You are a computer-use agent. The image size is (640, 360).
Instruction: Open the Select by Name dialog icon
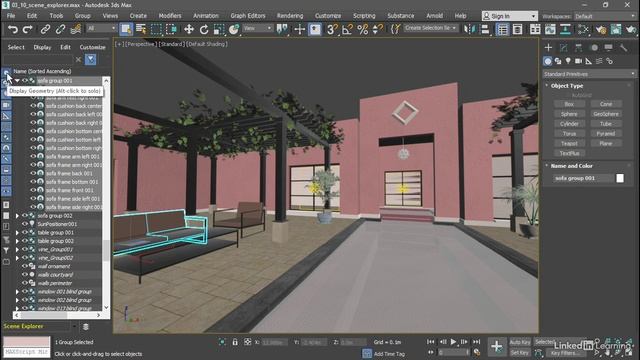point(141,29)
